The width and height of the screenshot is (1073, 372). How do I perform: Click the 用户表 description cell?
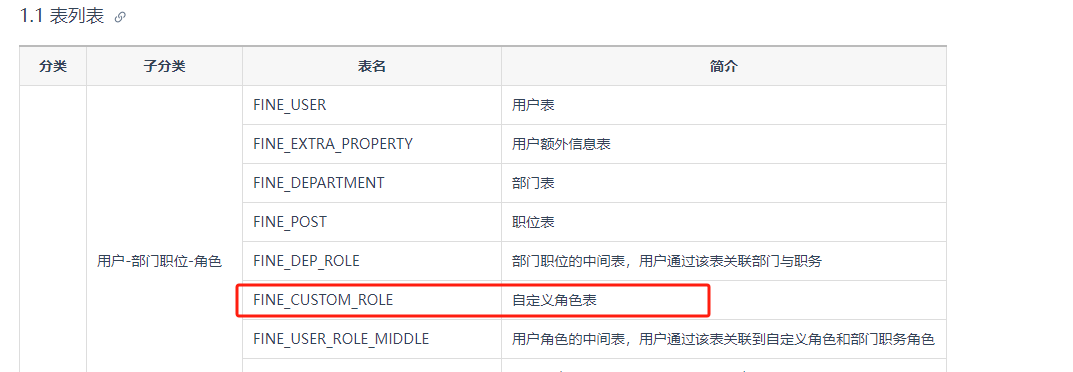(x=724, y=105)
